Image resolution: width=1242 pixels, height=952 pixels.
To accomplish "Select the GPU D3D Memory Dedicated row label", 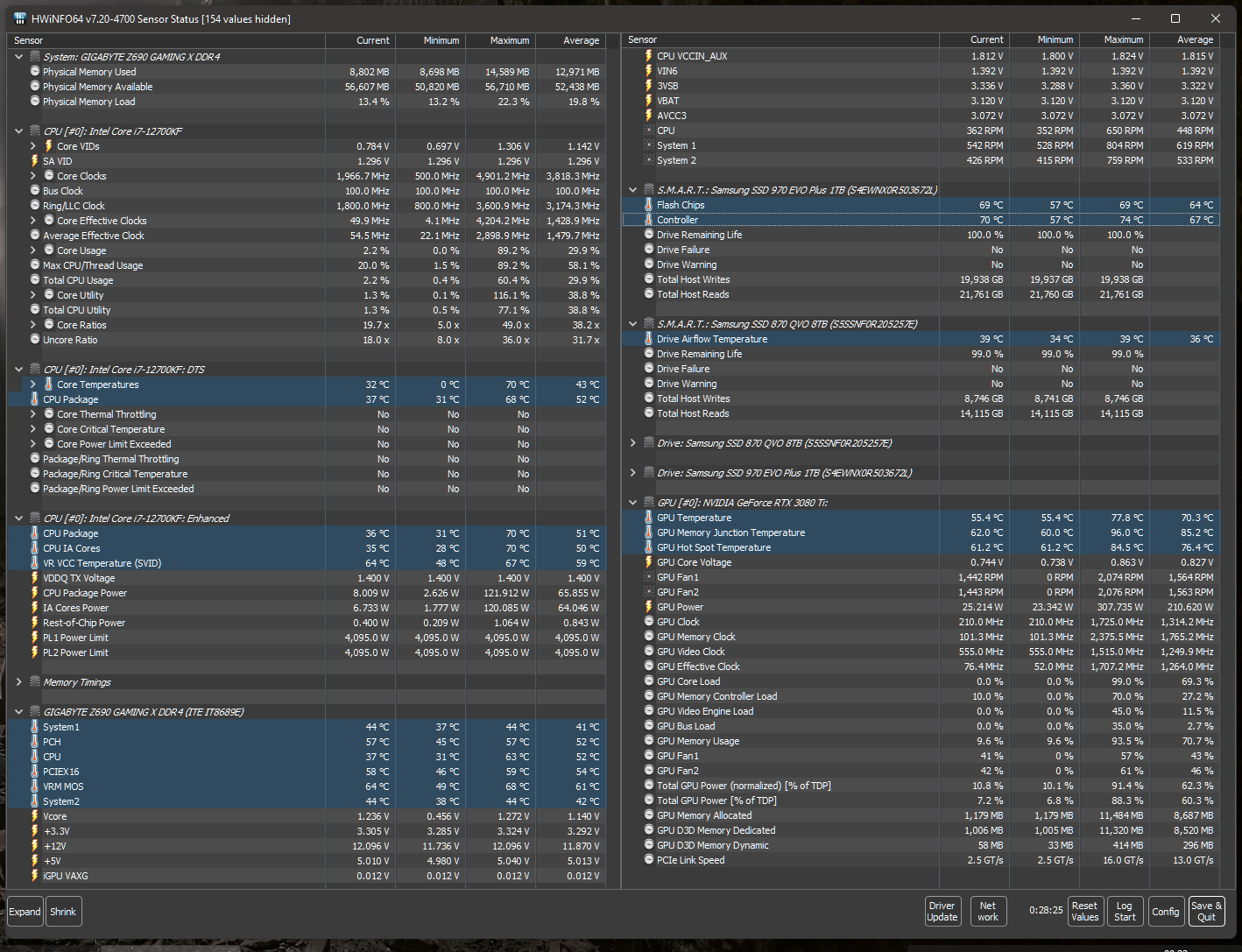I will coord(716,830).
